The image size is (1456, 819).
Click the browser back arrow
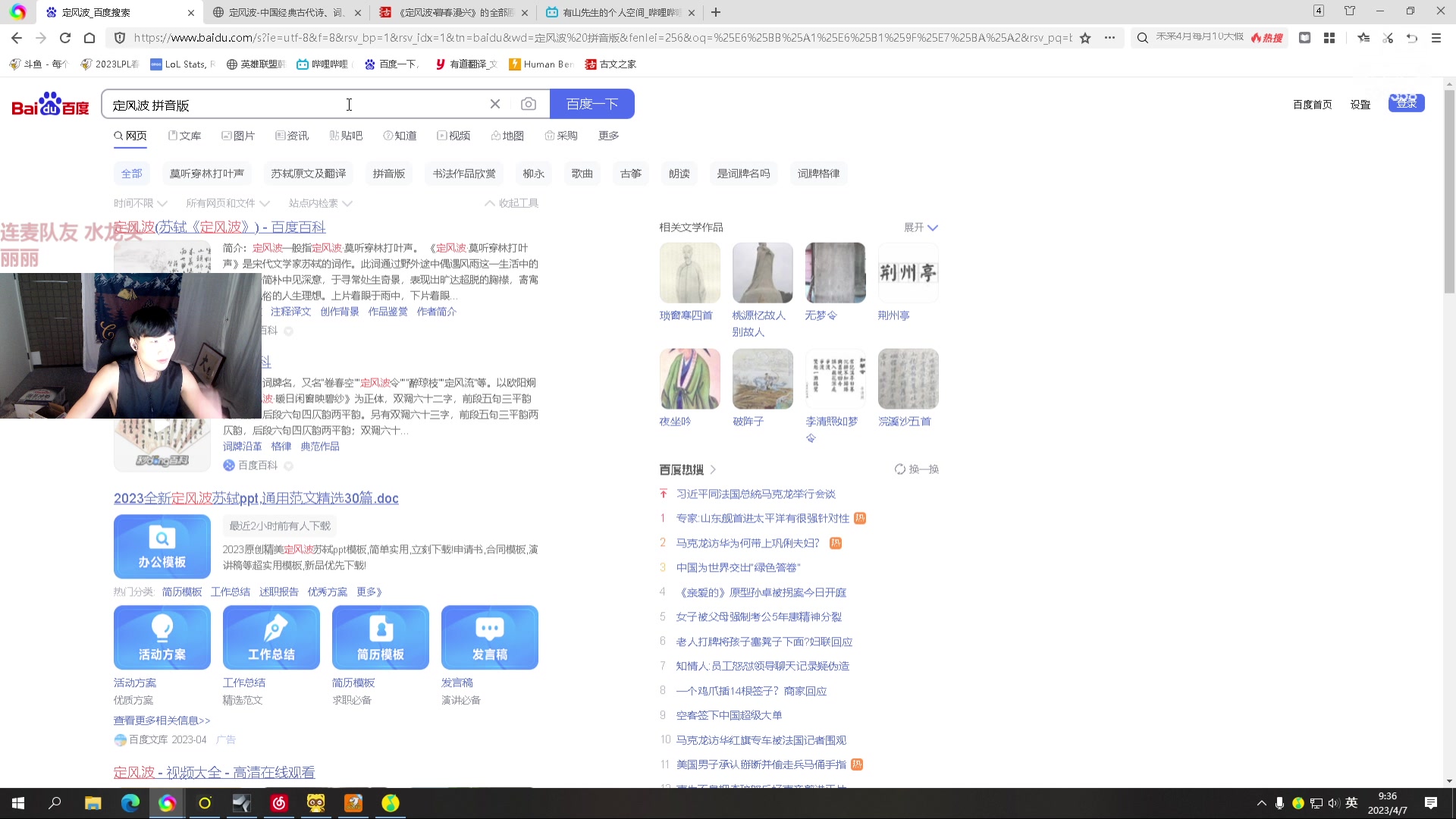(x=17, y=38)
